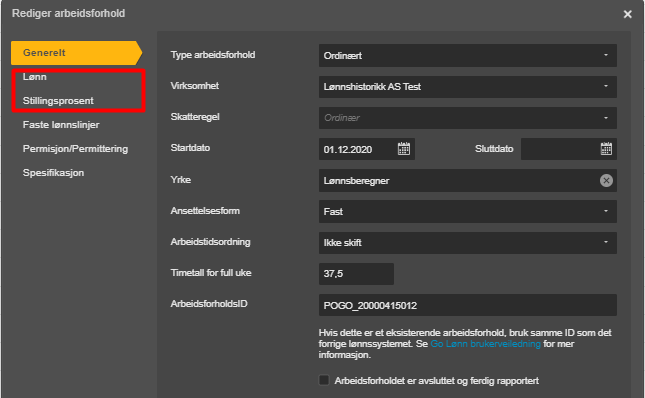645x398 pixels.
Task: Select the Generelt tab
Action: click(76, 53)
